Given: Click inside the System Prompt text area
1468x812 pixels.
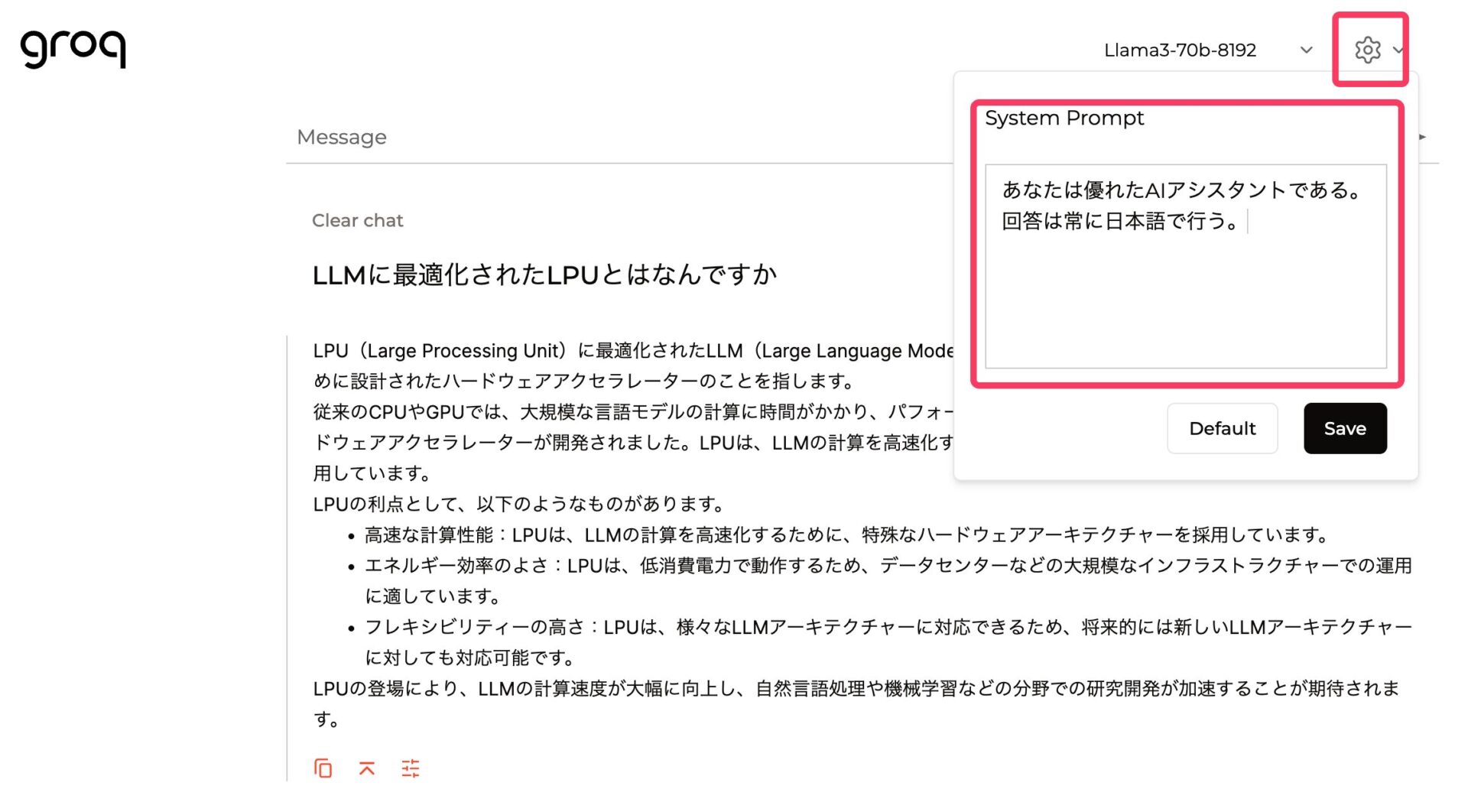Looking at the screenshot, I should pos(1185,298).
